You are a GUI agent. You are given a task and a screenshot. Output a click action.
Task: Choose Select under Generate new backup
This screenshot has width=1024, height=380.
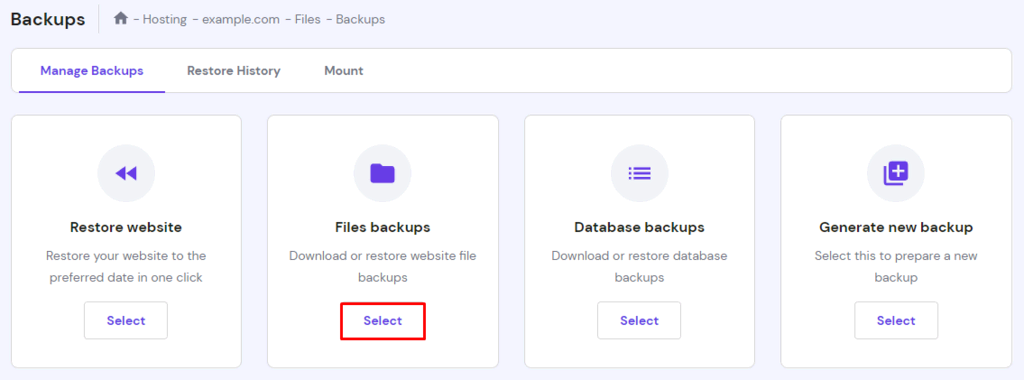tap(896, 321)
